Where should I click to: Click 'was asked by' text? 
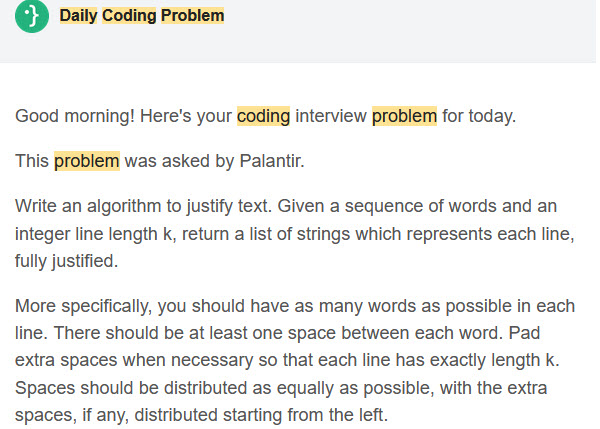(x=179, y=161)
